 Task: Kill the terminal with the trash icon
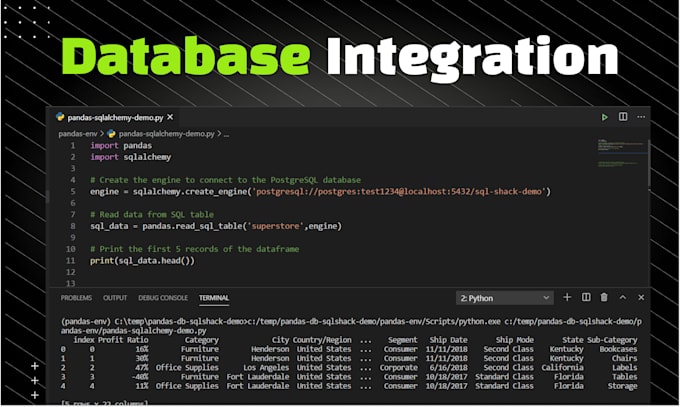(x=603, y=297)
